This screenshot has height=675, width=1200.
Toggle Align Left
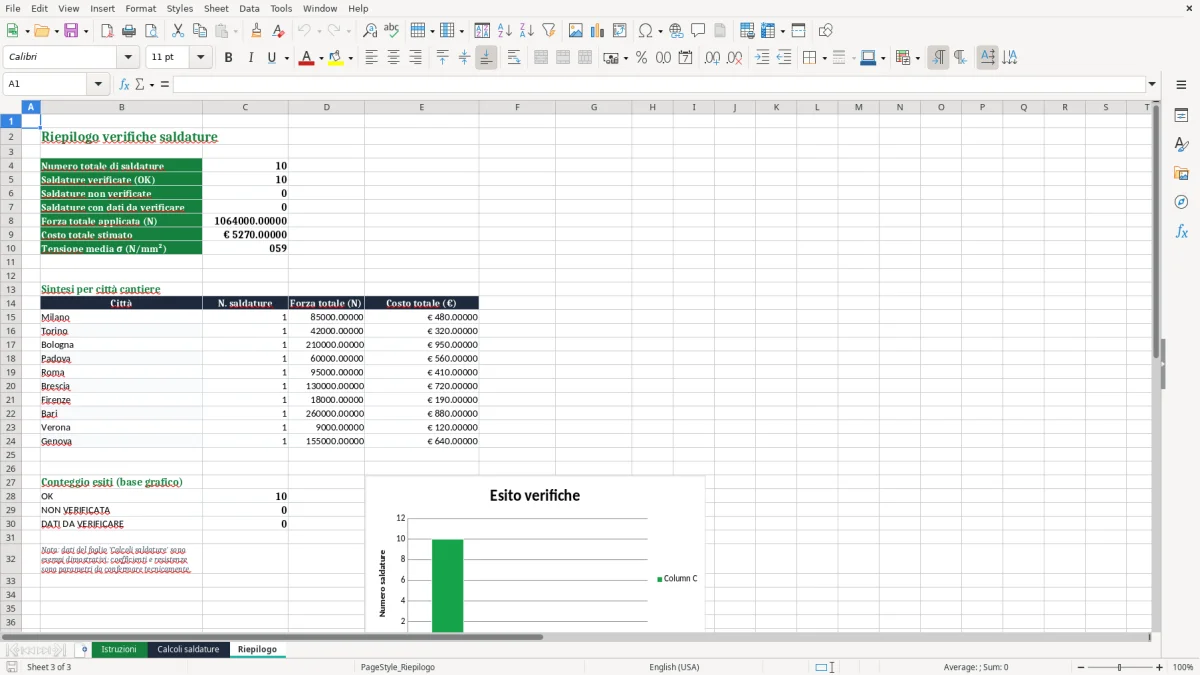pos(371,58)
